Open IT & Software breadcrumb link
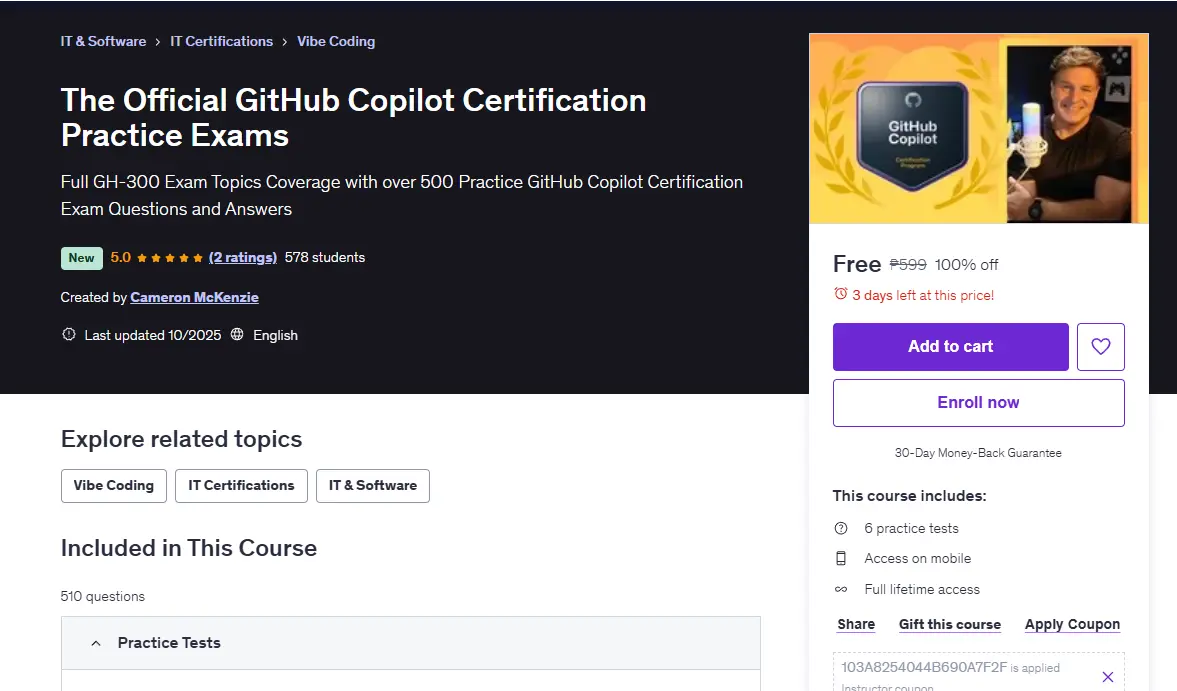 [104, 41]
